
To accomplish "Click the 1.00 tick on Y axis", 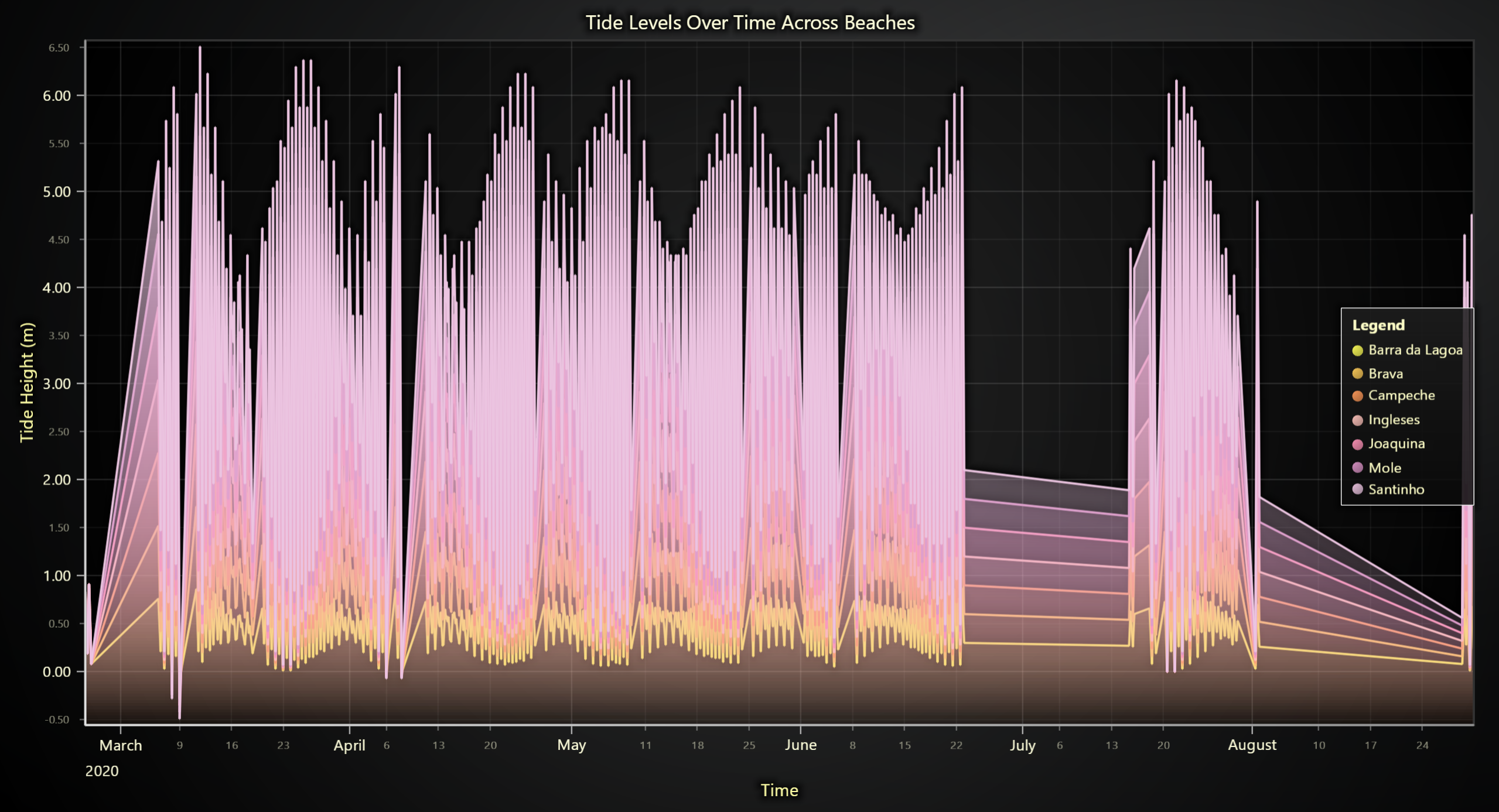I will [x=57, y=576].
